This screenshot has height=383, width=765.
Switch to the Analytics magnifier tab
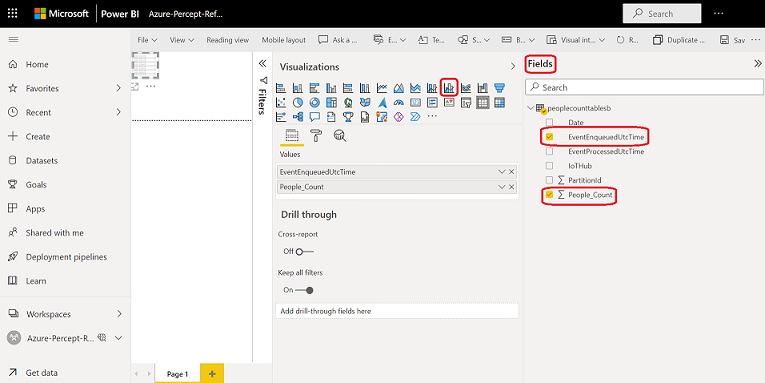[x=340, y=136]
